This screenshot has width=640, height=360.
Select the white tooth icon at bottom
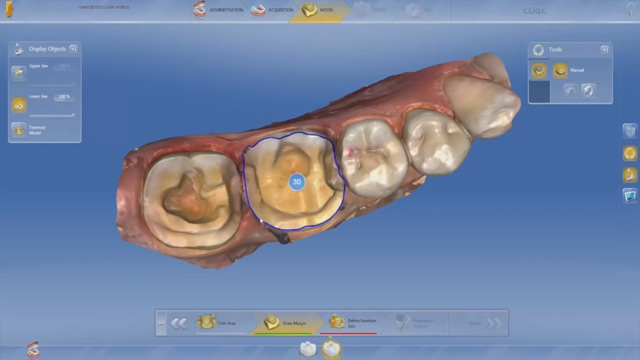308,349
